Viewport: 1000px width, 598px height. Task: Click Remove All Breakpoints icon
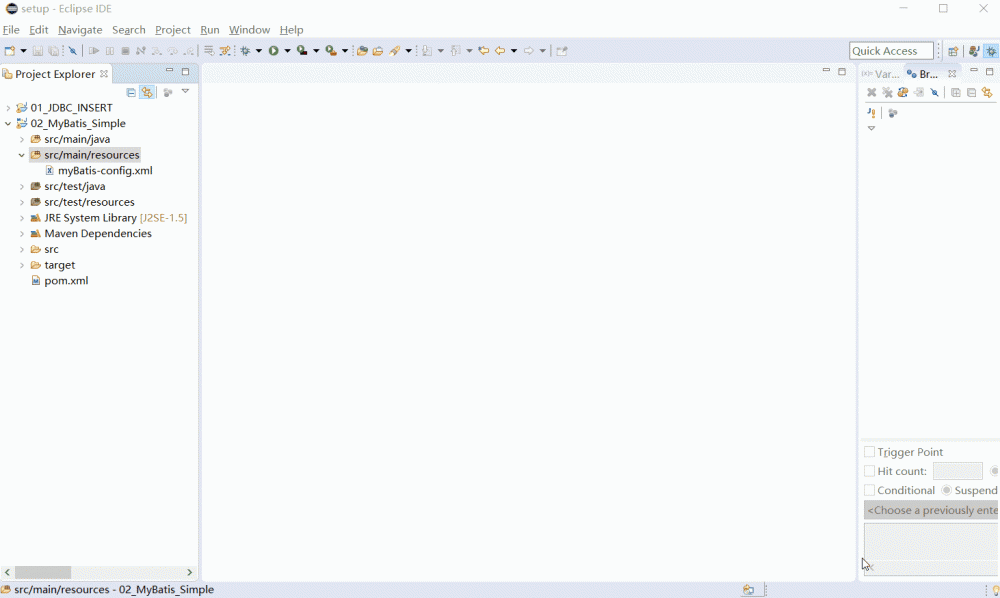coord(887,92)
